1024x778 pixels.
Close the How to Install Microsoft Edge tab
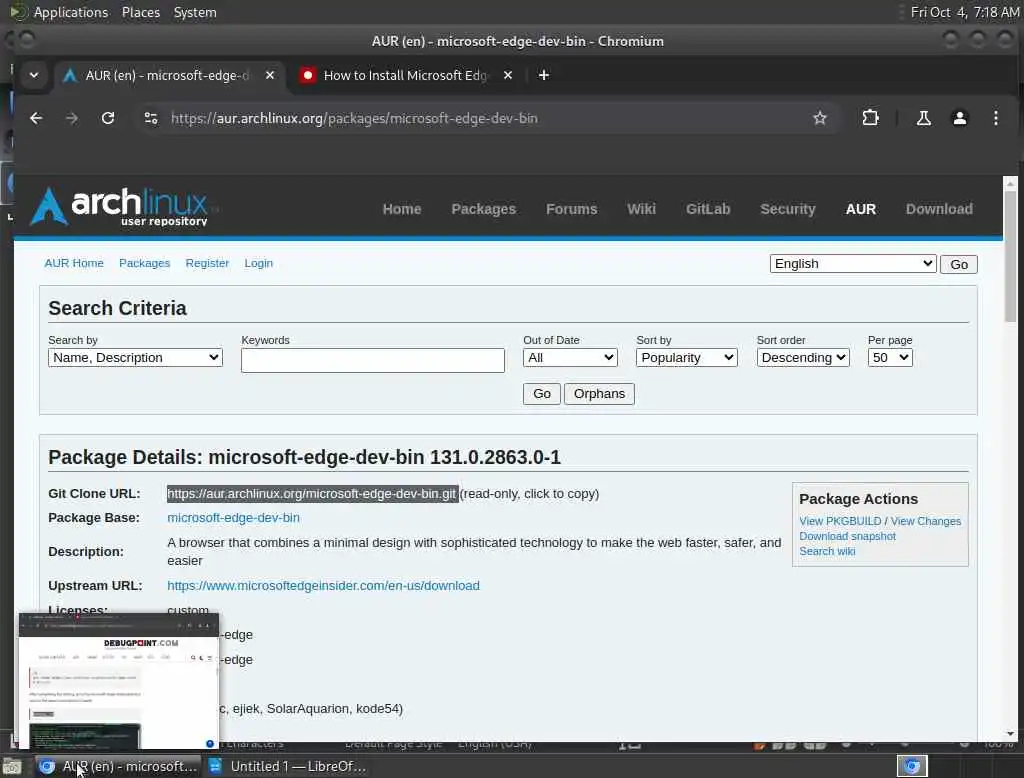point(507,75)
